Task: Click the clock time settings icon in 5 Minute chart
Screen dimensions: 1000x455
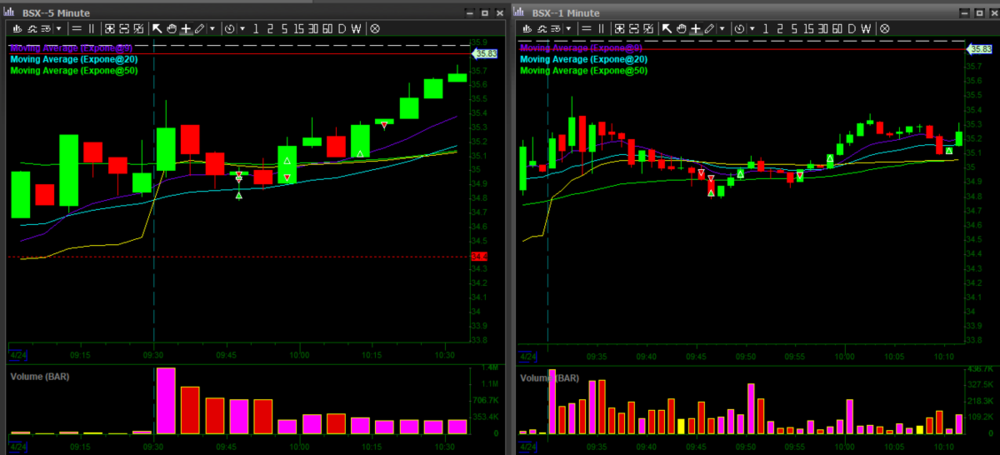Action: tap(229, 29)
